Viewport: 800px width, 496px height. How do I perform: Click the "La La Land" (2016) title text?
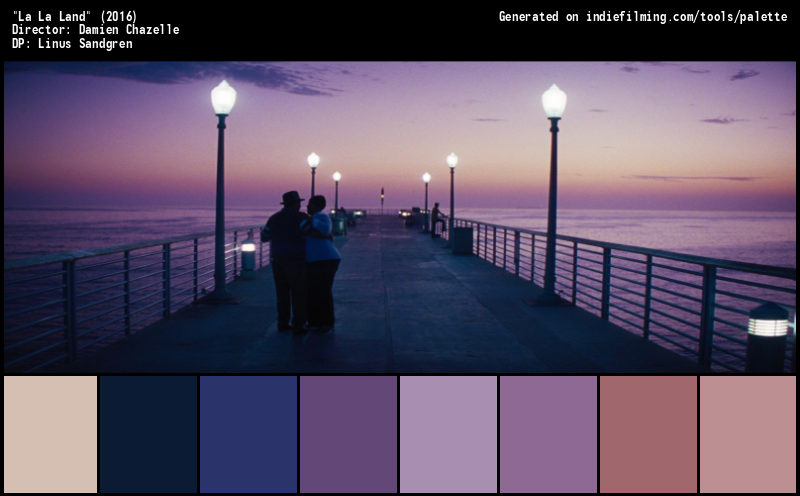(74, 16)
